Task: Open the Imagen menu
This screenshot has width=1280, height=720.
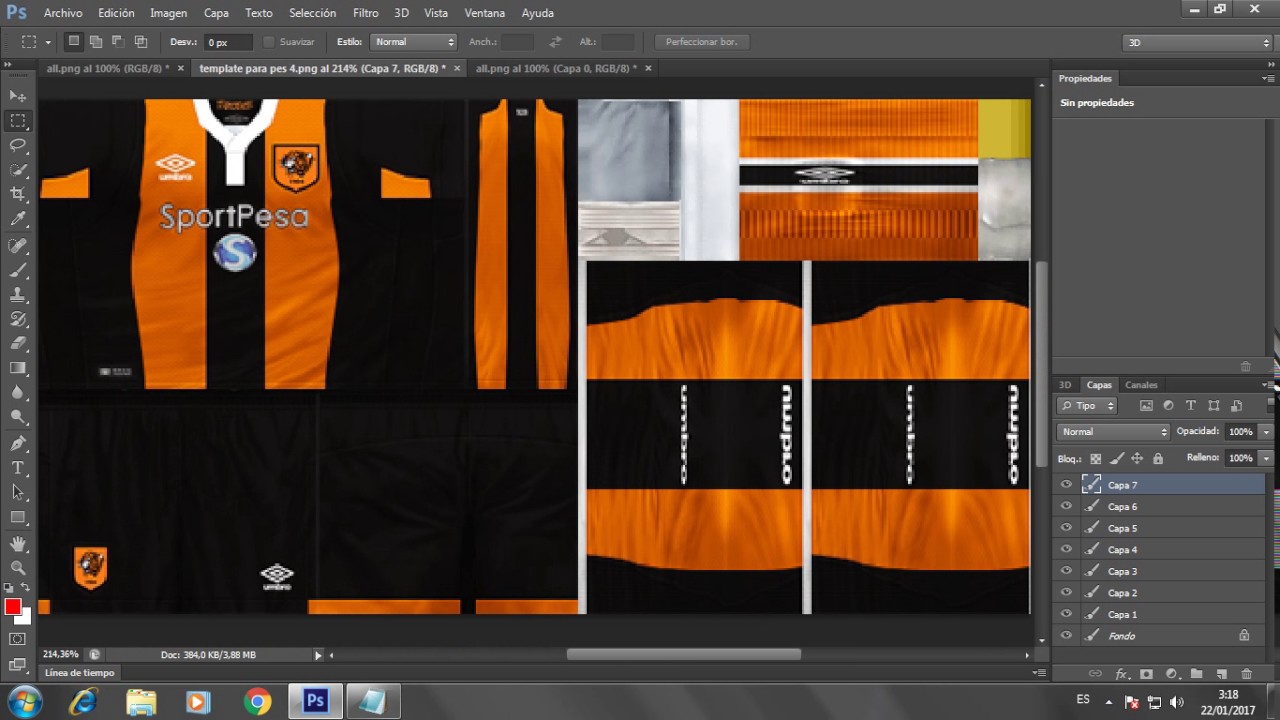Action: (168, 13)
